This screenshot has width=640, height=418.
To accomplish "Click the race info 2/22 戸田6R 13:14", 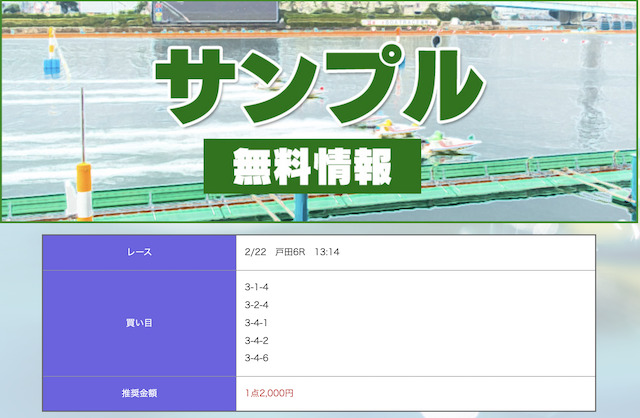I will [292, 252].
